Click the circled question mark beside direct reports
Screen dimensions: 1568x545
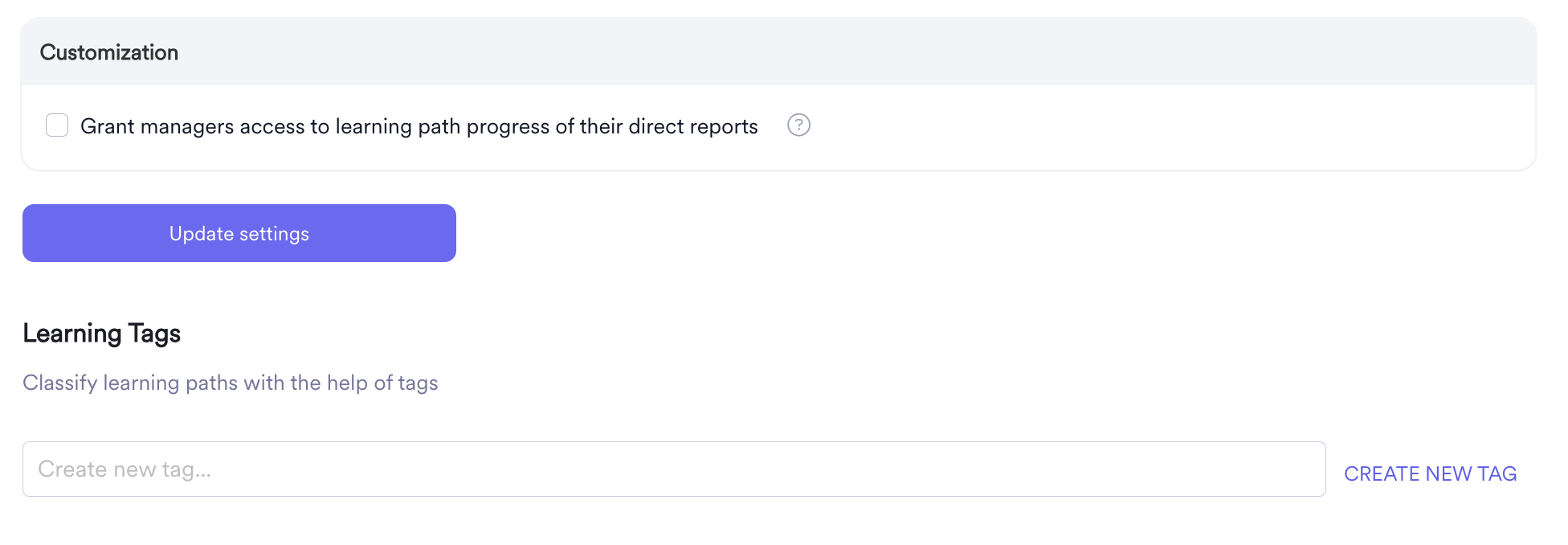[798, 125]
